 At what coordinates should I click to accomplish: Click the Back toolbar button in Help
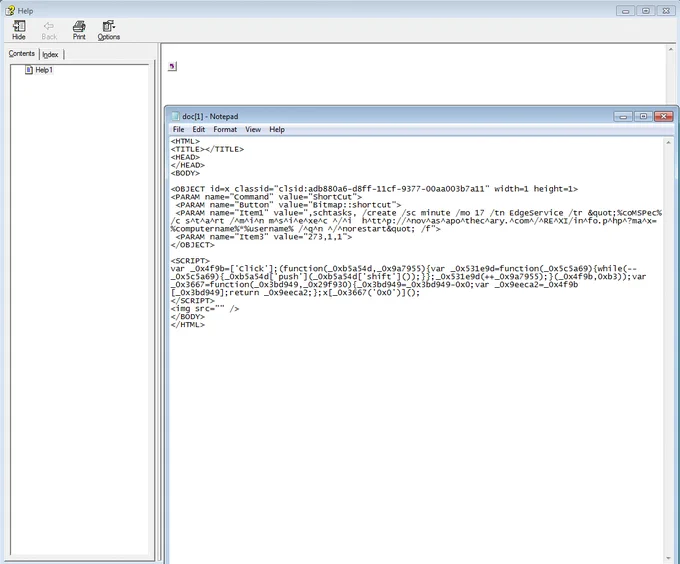point(49,30)
